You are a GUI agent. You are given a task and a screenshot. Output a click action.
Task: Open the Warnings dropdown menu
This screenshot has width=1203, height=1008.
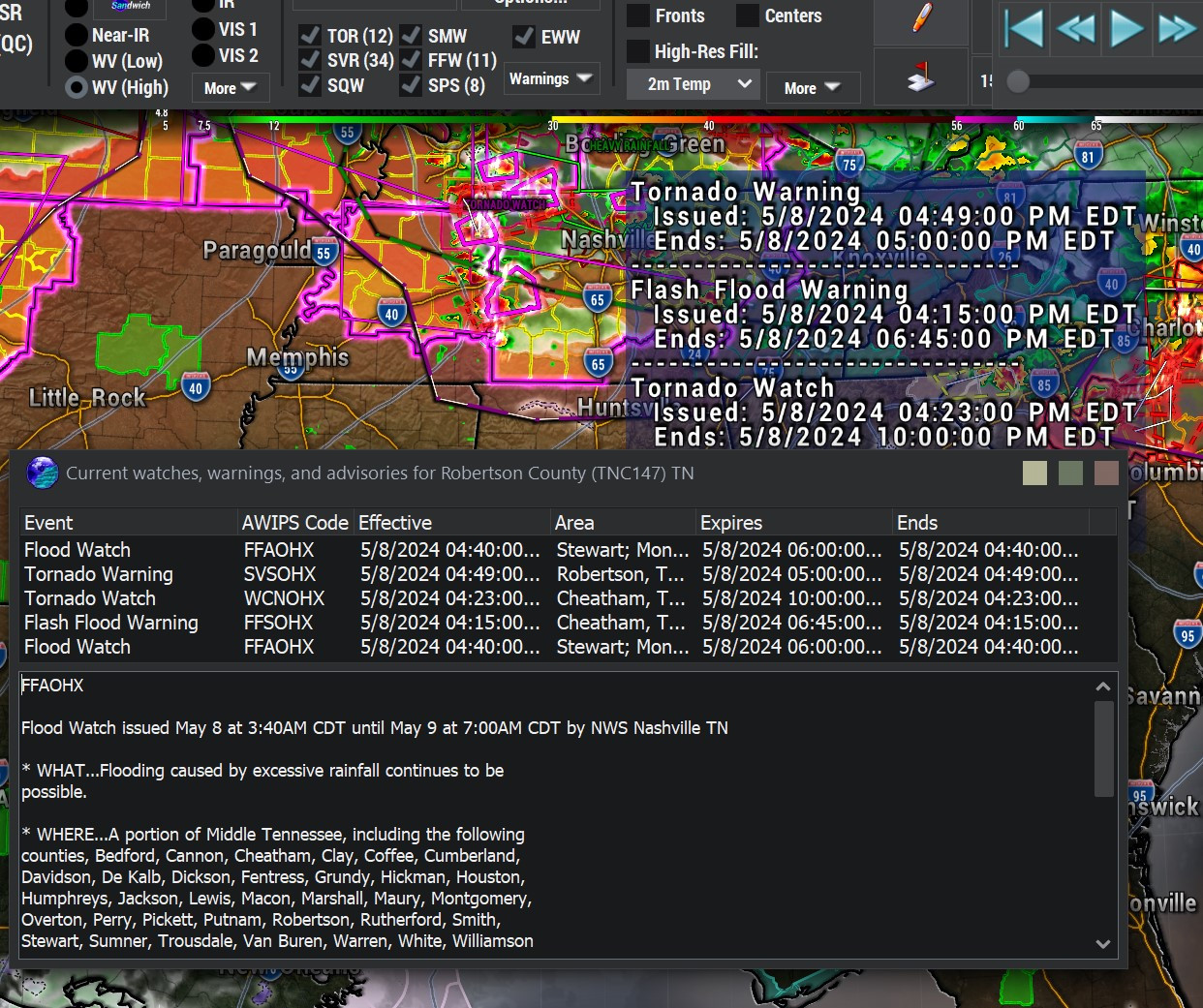pos(551,79)
